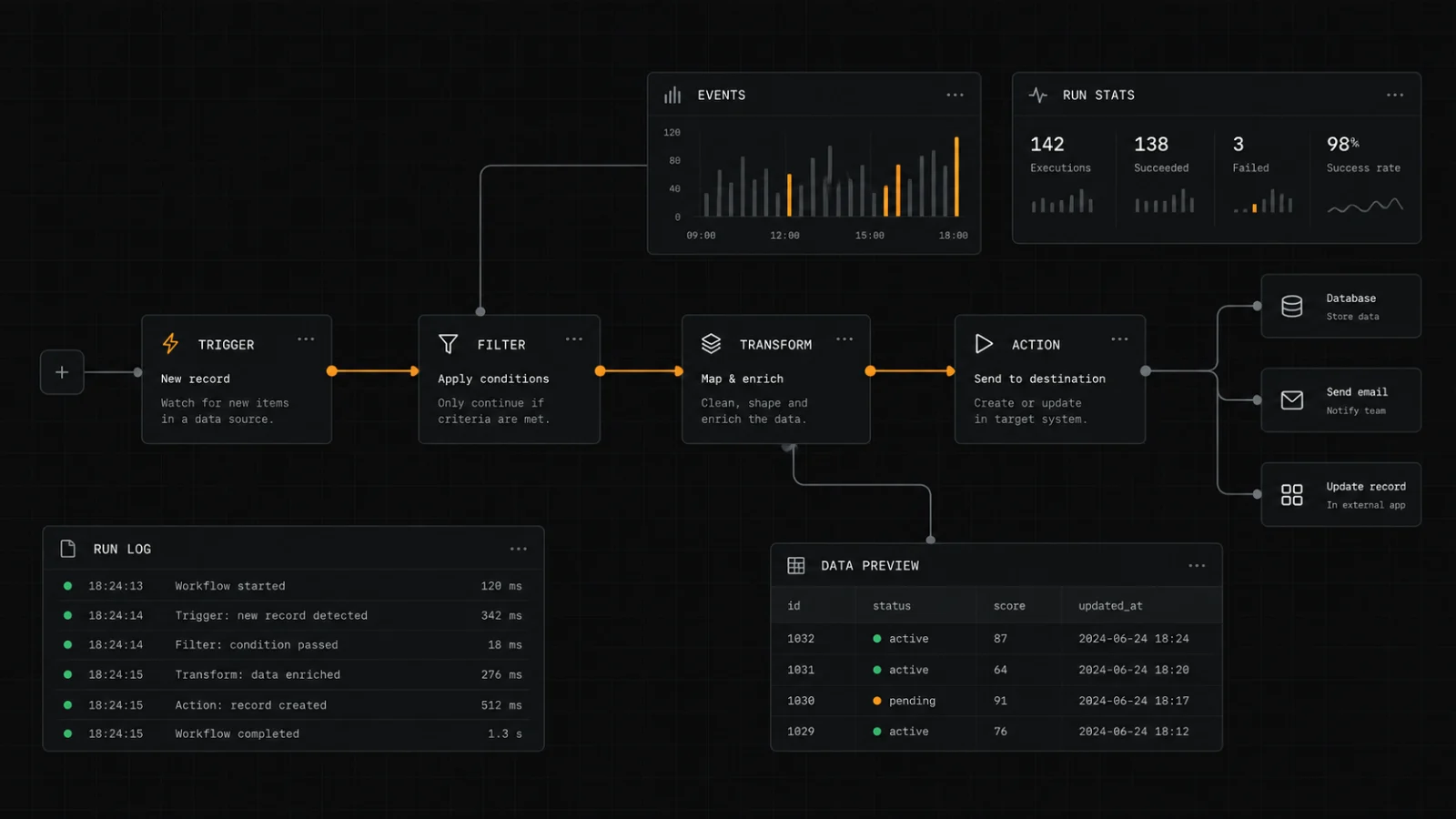
Task: Click the Run Stats pulse icon
Action: (x=1038, y=95)
